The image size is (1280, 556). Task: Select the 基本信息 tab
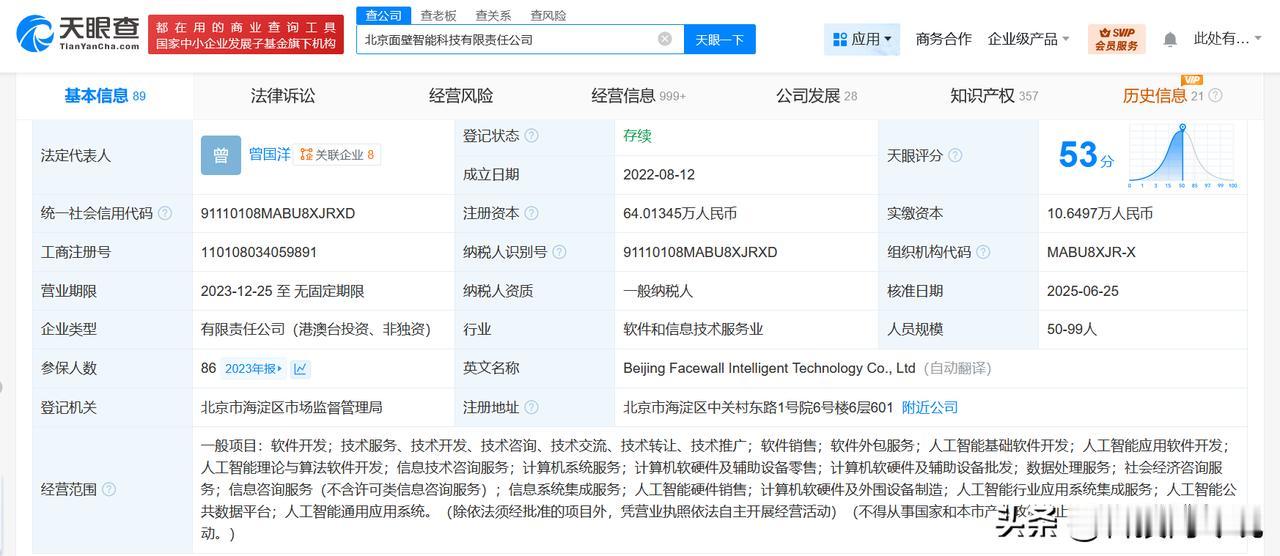tap(104, 96)
